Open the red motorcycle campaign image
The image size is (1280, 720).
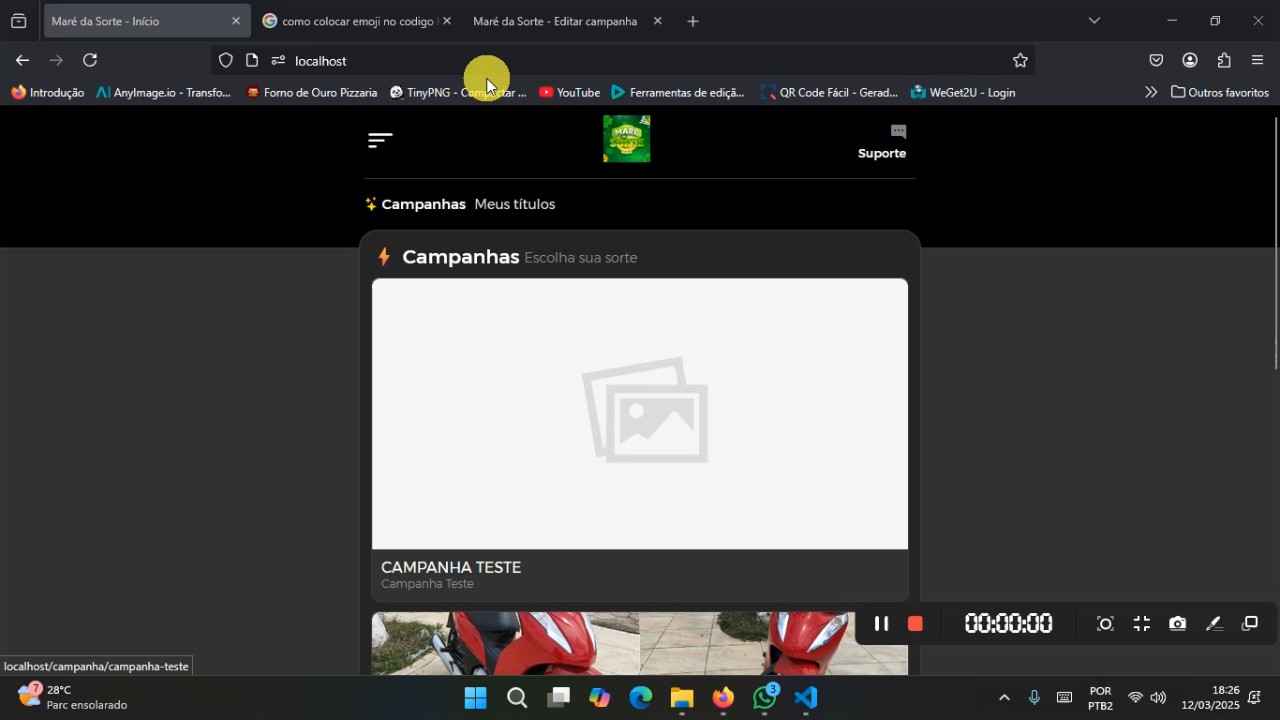click(640, 643)
